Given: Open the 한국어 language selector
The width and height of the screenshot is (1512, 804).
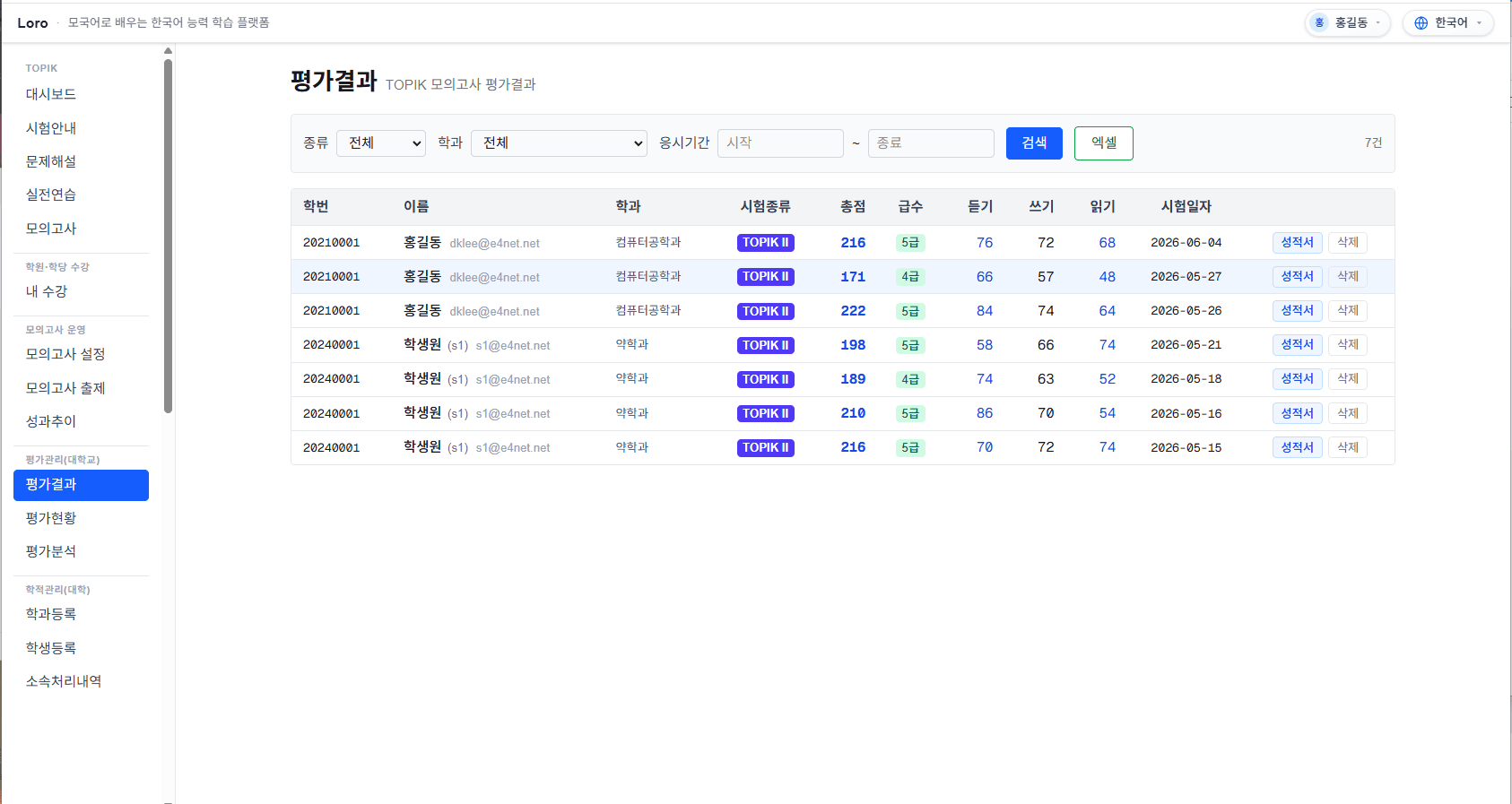Looking at the screenshot, I should 1448,22.
